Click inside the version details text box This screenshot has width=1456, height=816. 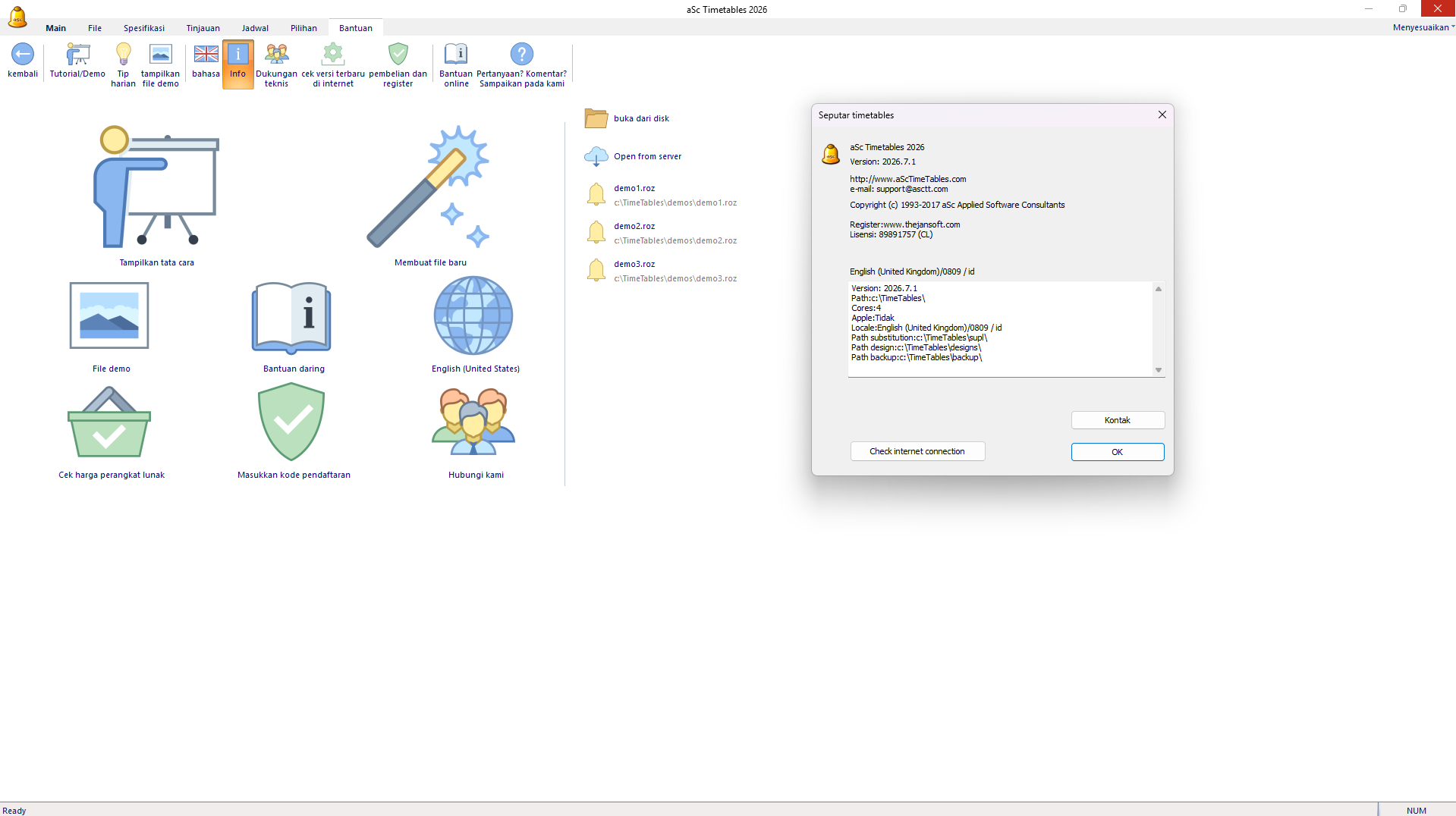click(x=1000, y=329)
